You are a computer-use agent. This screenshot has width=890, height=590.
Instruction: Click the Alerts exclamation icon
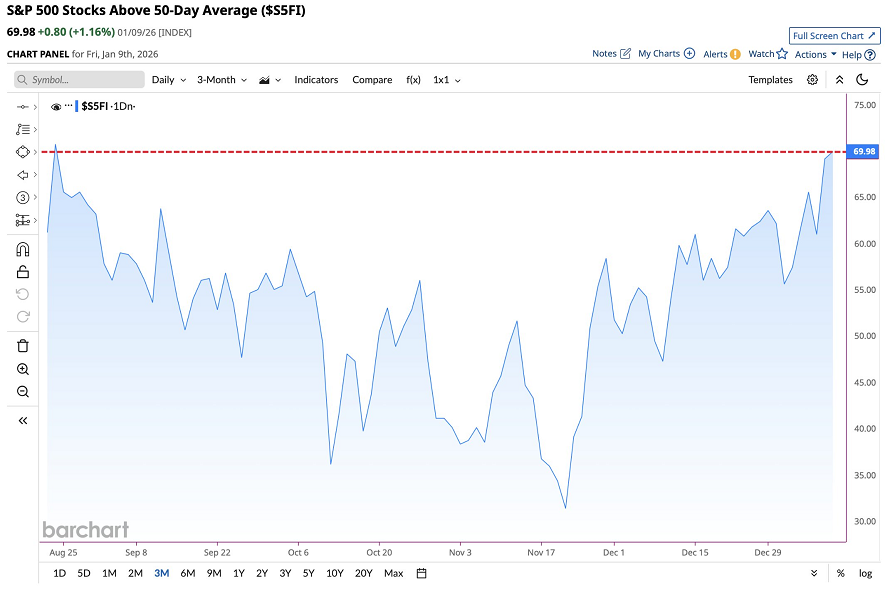[x=735, y=55]
